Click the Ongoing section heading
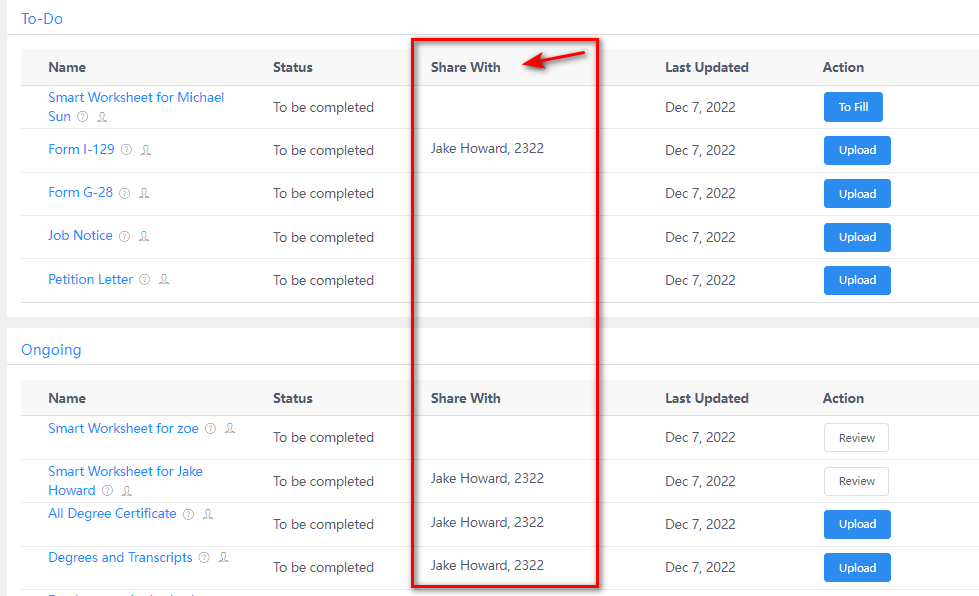 point(51,350)
